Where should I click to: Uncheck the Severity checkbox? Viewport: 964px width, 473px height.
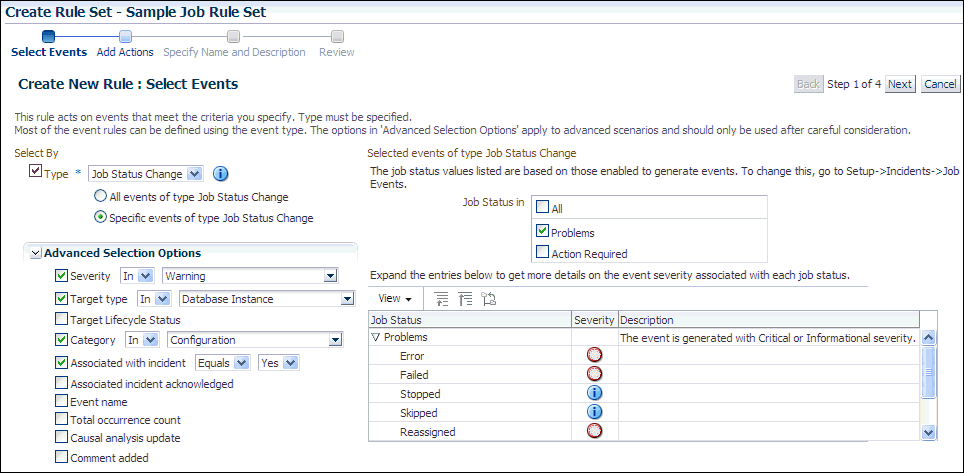[61, 276]
